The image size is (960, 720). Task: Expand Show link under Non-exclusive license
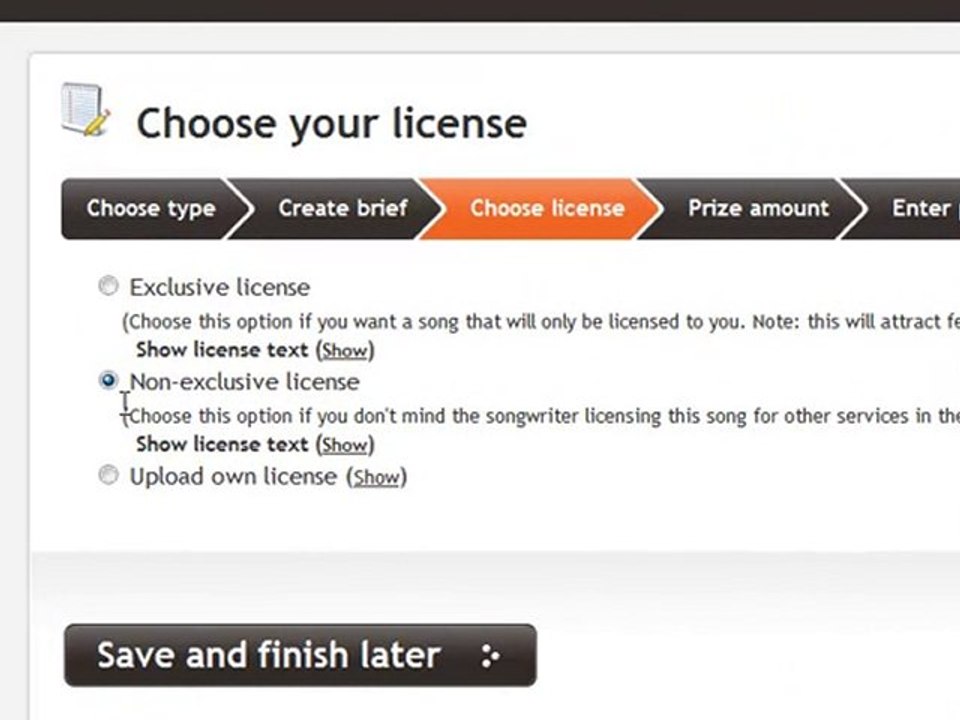point(345,445)
